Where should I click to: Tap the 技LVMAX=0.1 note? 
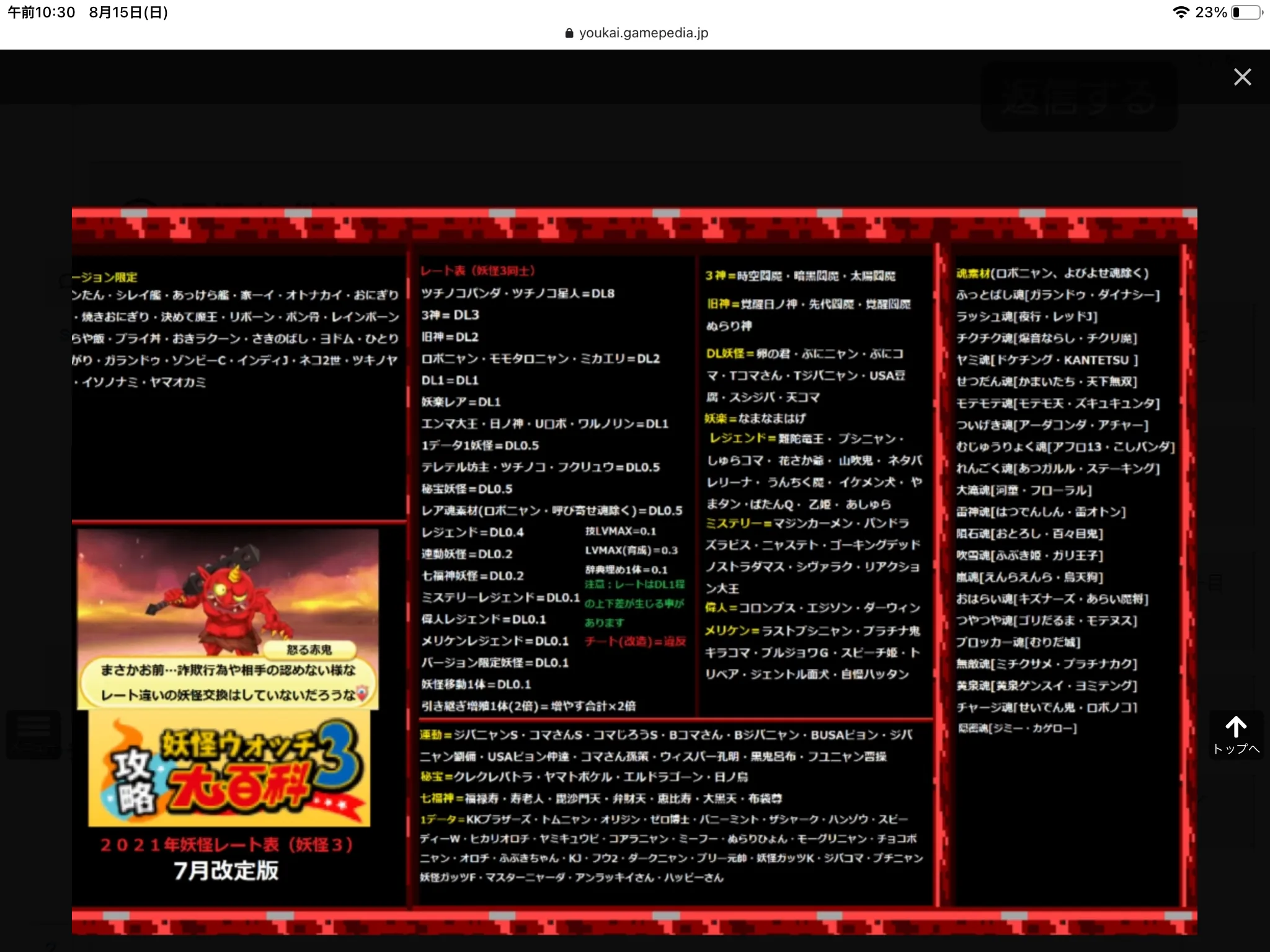[620, 531]
